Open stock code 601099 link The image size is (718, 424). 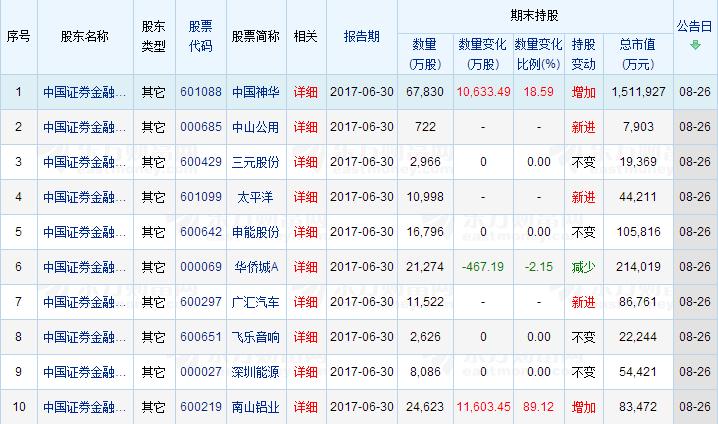[200, 197]
